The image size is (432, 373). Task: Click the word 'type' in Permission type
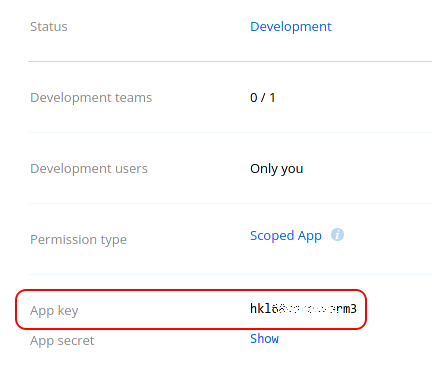pos(114,240)
